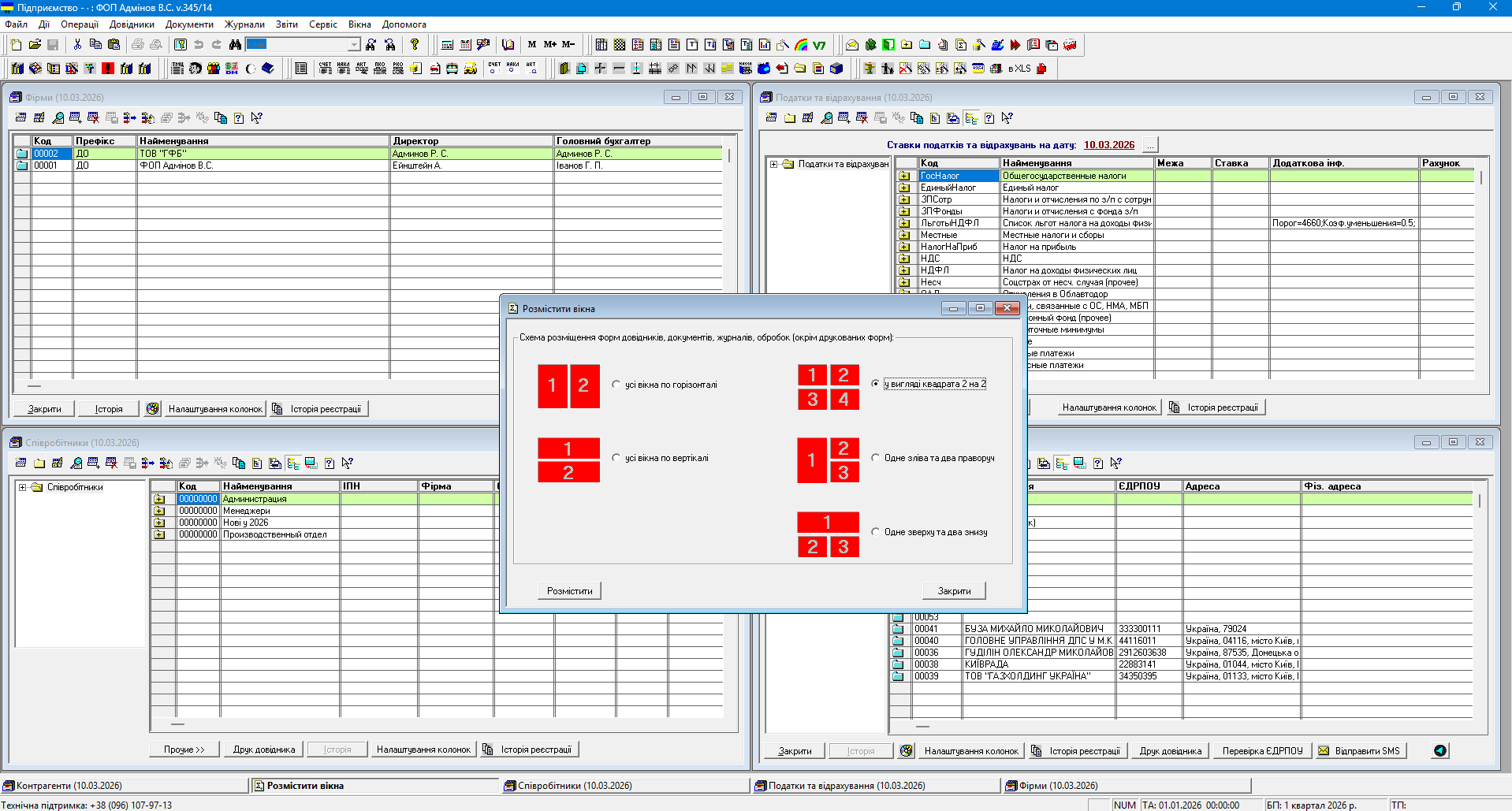Select 'Одне зліва та два праворуч' option
Viewport: 1512px width, 811px height.
(x=875, y=458)
